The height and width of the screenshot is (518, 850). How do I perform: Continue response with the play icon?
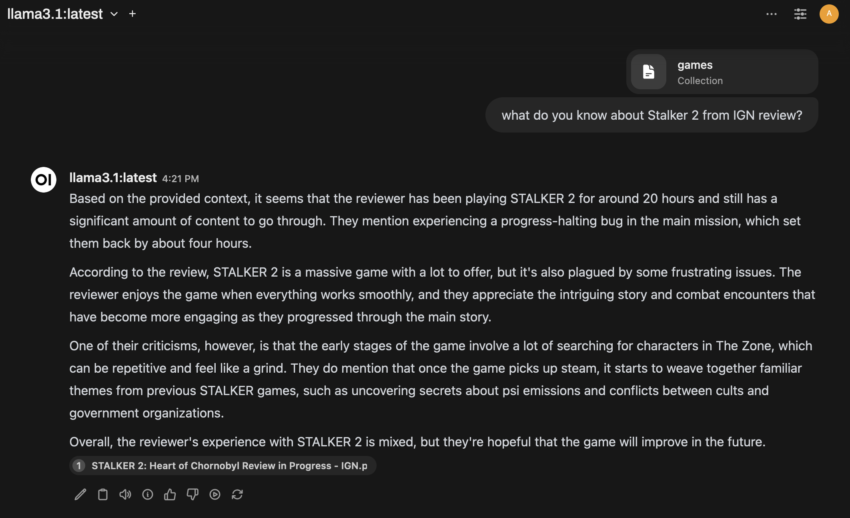coord(215,494)
